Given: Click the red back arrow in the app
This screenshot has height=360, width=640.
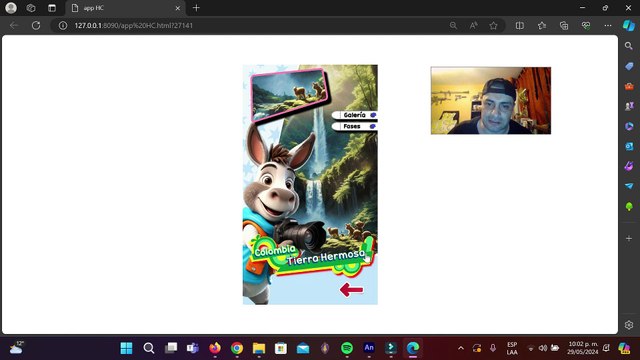Looking at the screenshot, I should (351, 290).
